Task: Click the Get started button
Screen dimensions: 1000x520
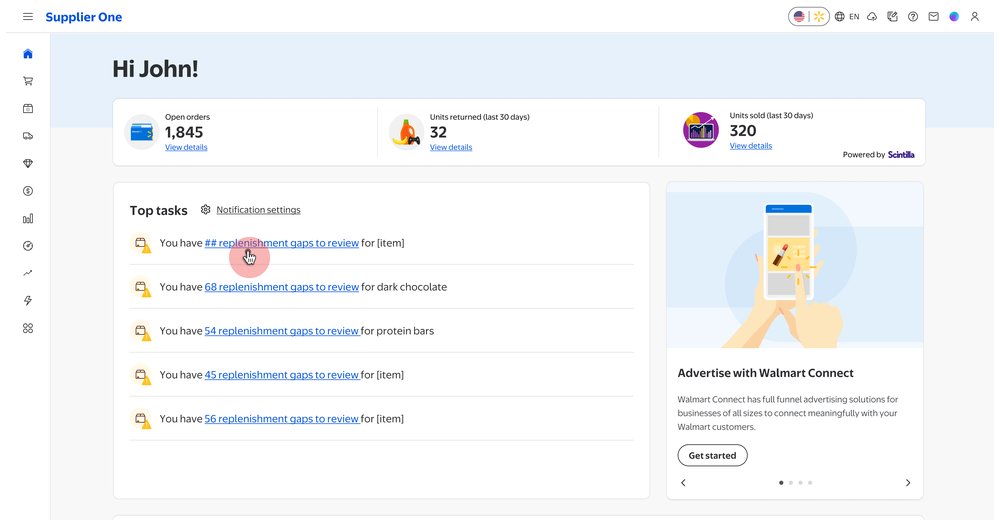Action: coord(712,456)
